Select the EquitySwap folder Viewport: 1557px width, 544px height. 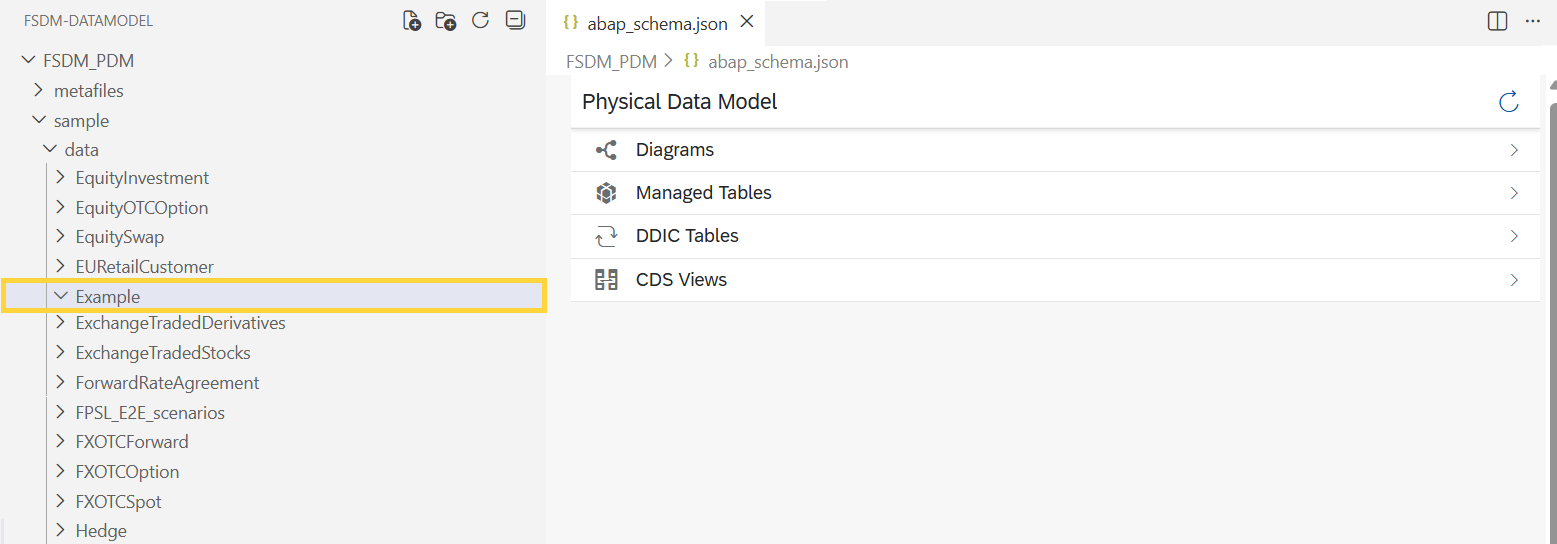pos(120,237)
